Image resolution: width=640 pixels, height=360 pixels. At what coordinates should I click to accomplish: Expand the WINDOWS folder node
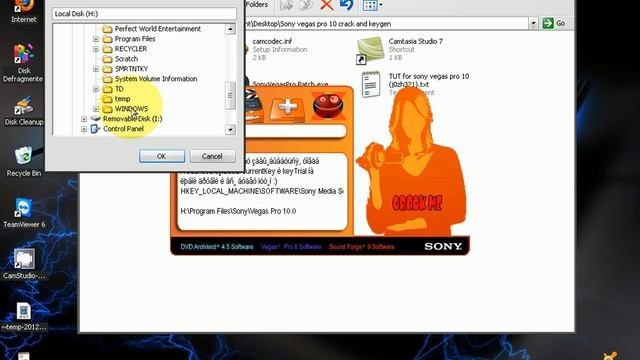[96, 109]
